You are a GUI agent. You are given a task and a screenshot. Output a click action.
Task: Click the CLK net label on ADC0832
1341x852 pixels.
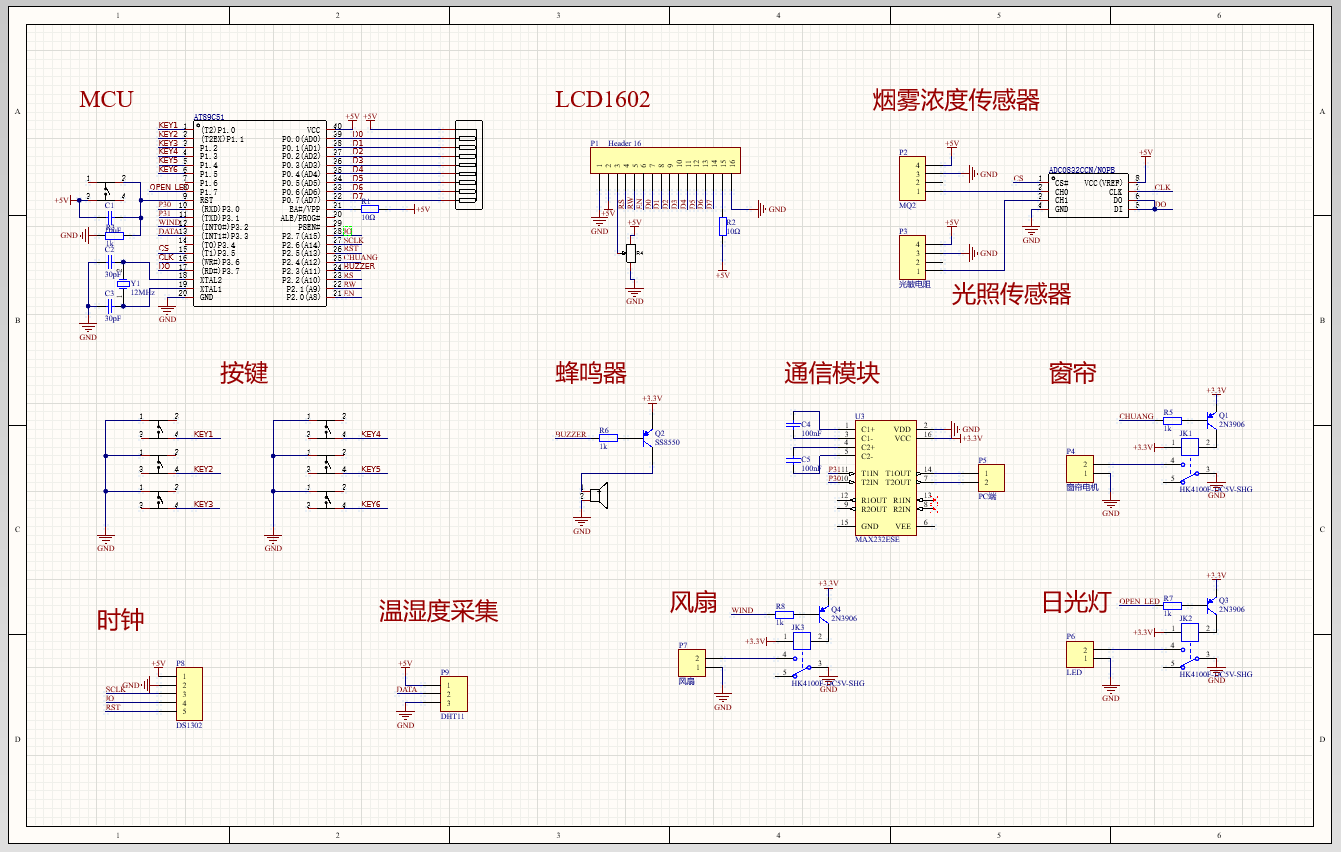pyautogui.click(x=1162, y=187)
